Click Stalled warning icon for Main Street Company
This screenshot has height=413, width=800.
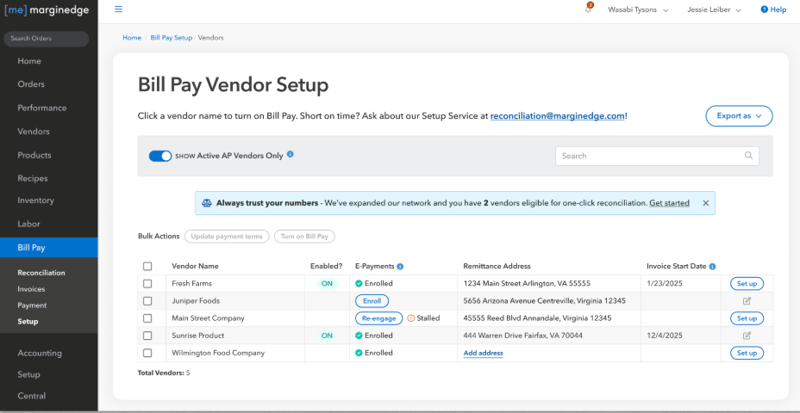coord(411,318)
